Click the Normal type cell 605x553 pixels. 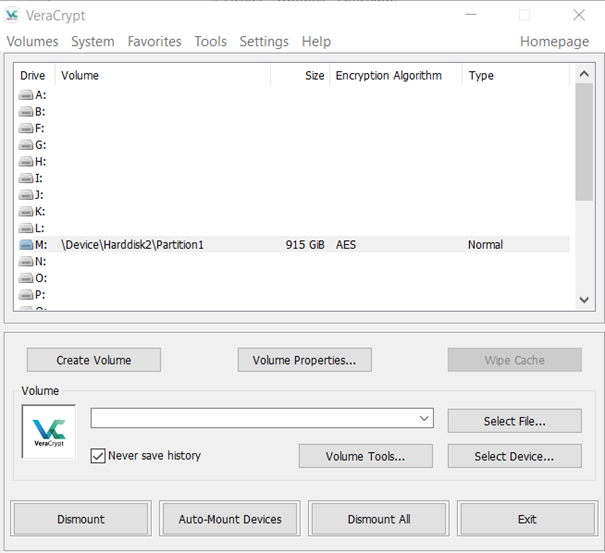click(485, 245)
